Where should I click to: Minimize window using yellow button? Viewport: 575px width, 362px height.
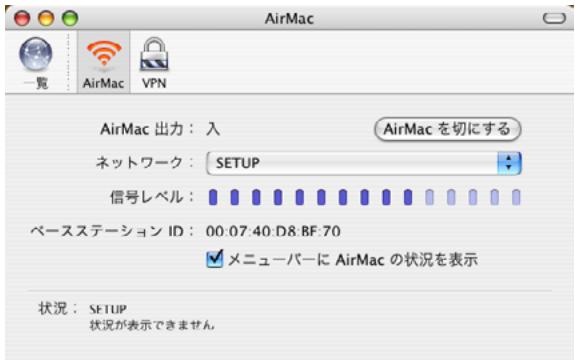pos(46,18)
